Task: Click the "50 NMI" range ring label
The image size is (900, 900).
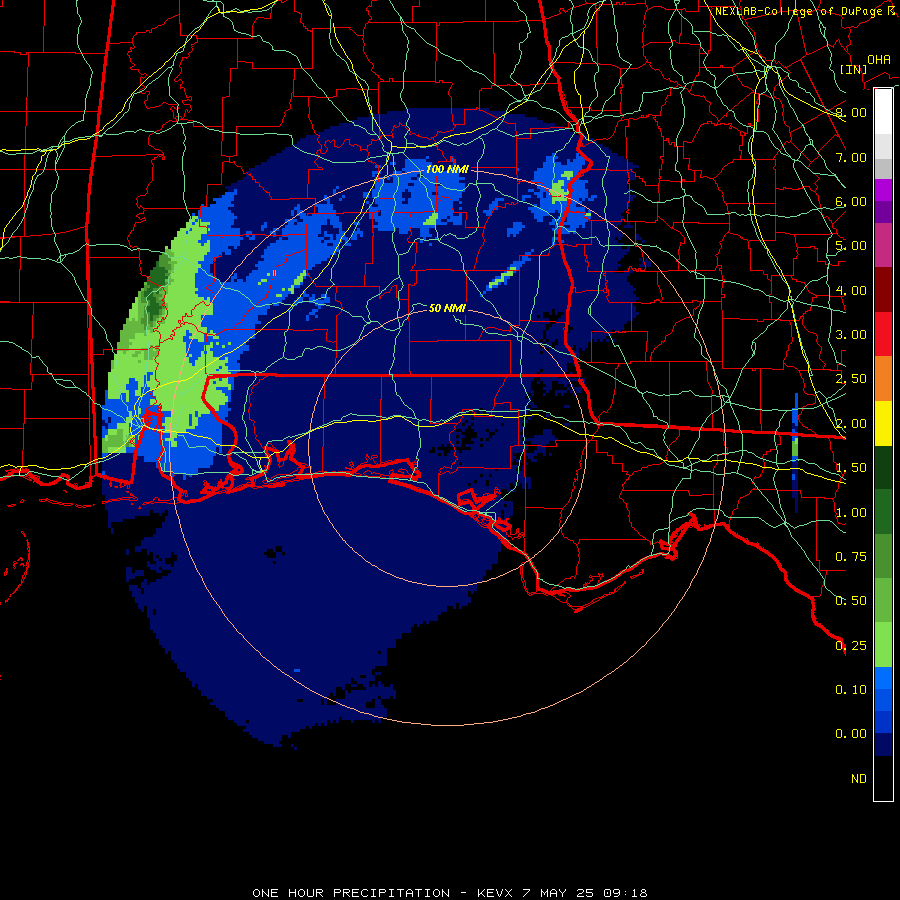Action: click(447, 308)
